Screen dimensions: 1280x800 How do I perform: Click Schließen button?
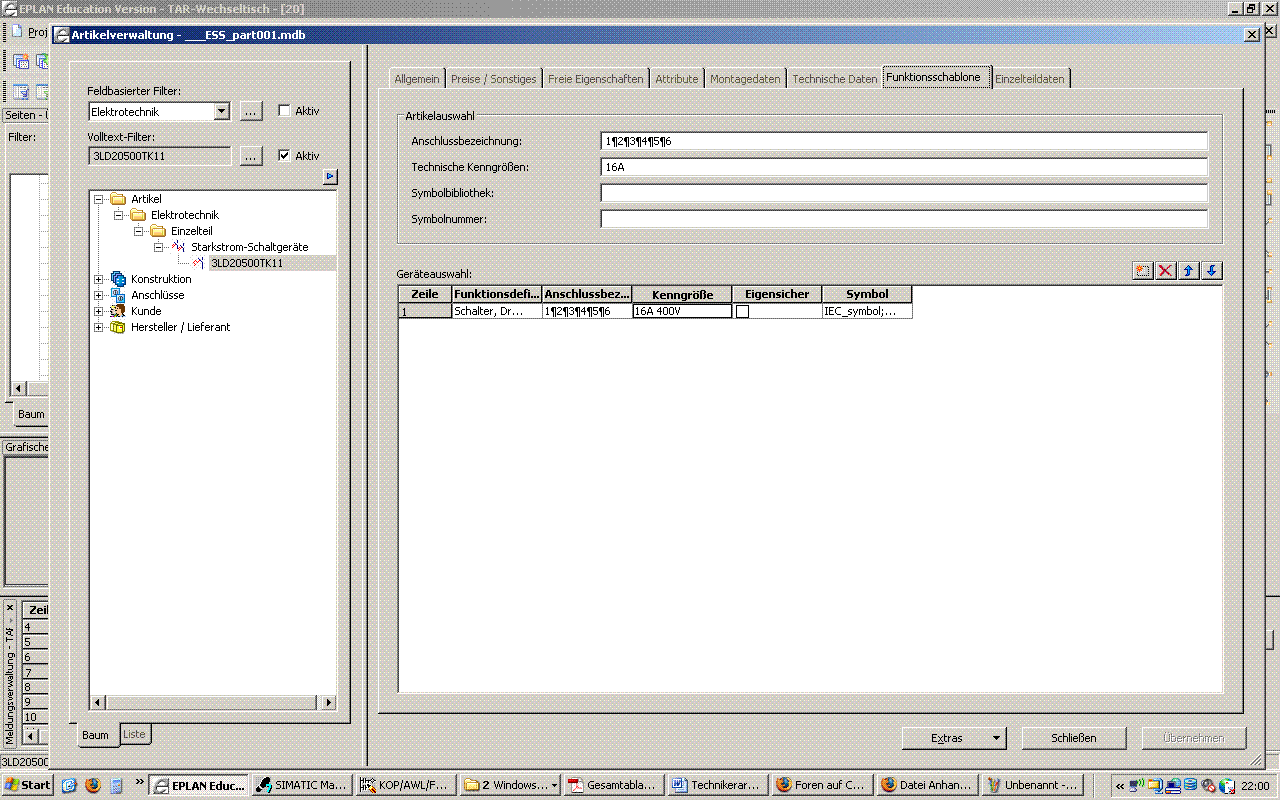(x=1074, y=738)
